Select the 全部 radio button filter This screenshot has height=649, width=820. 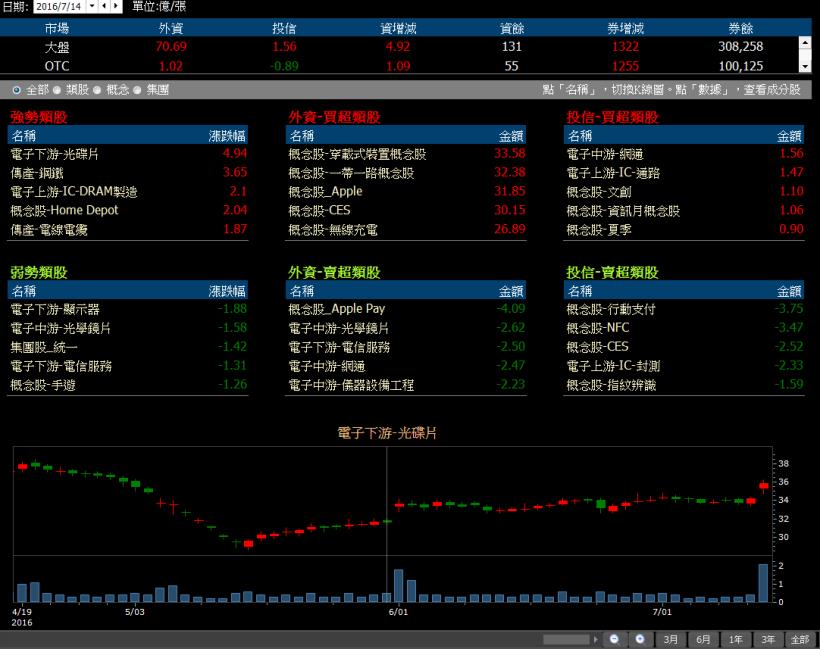pos(16,90)
